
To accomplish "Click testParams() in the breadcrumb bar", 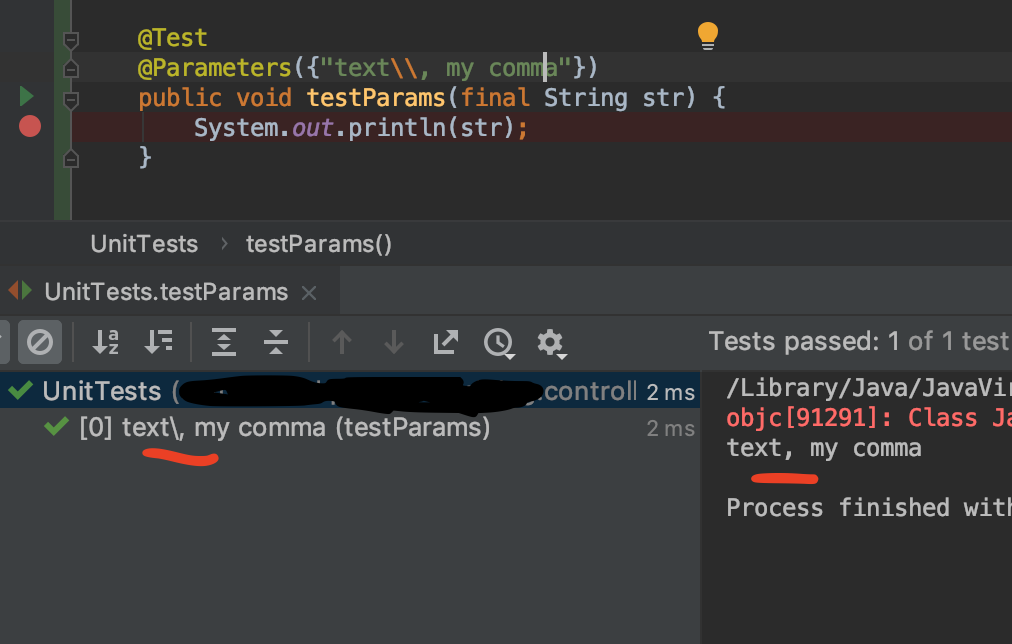I will click(318, 244).
